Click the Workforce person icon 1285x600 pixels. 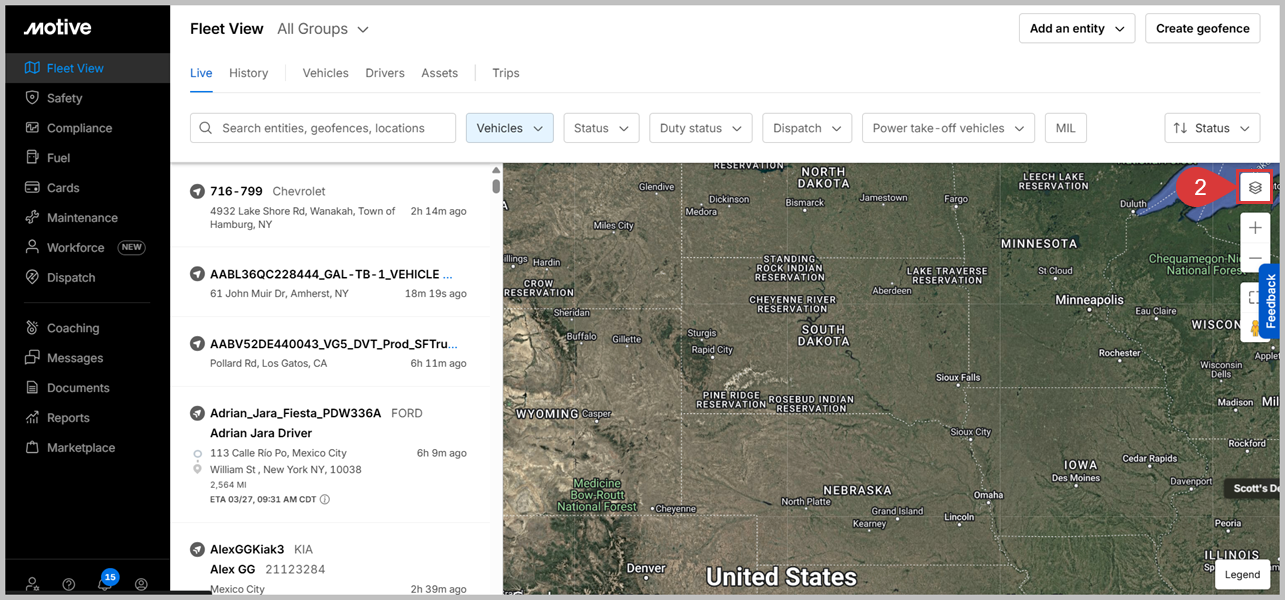(x=32, y=247)
